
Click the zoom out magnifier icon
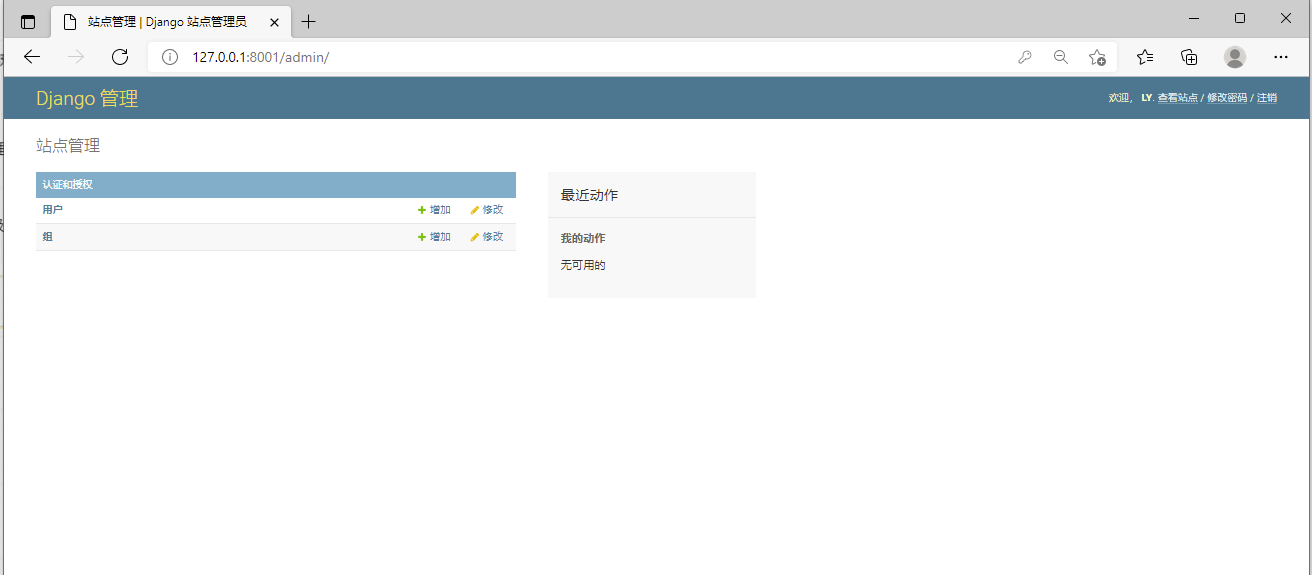click(x=1061, y=57)
